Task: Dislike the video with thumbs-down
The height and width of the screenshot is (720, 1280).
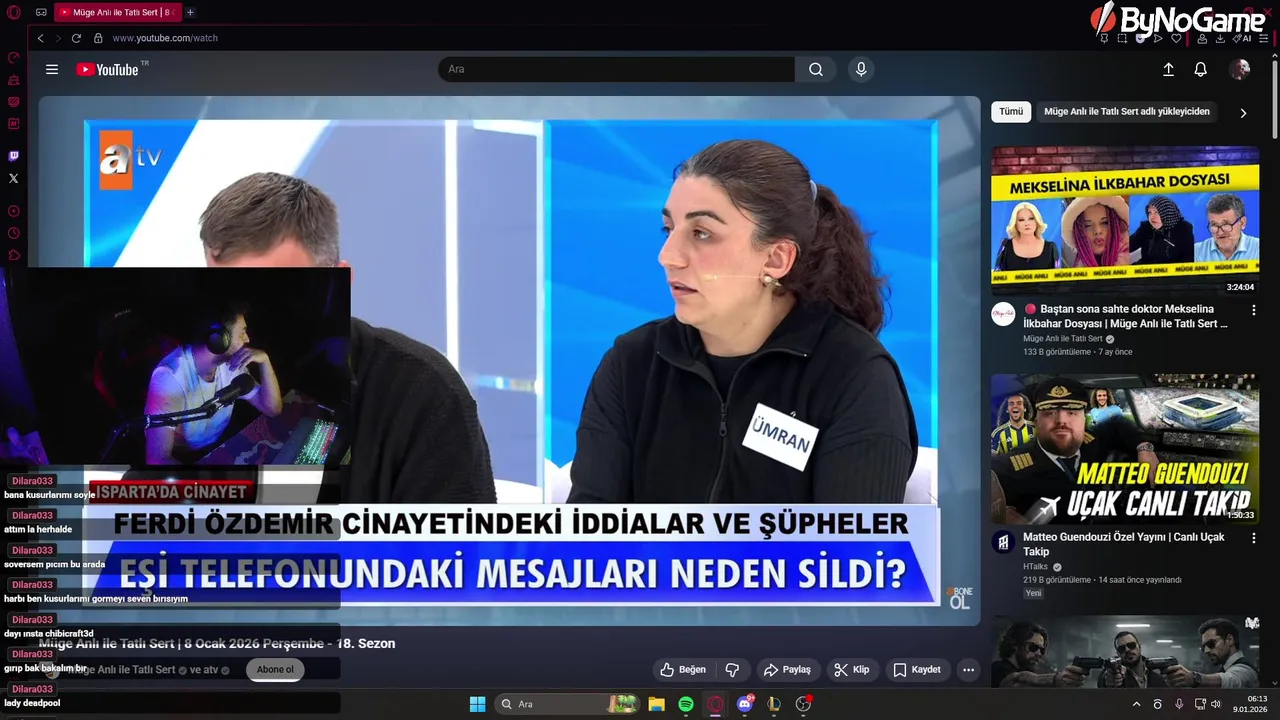Action: pos(732,670)
